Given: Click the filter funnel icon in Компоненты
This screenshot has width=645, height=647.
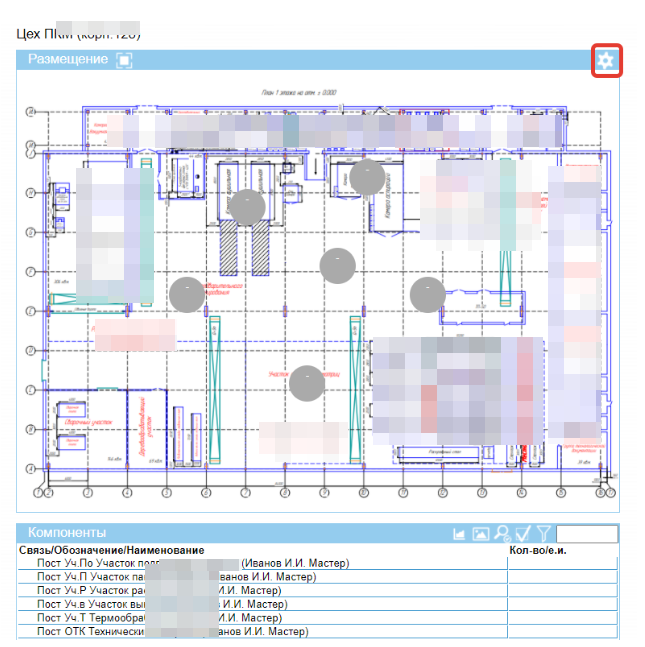Looking at the screenshot, I should click(x=543, y=534).
